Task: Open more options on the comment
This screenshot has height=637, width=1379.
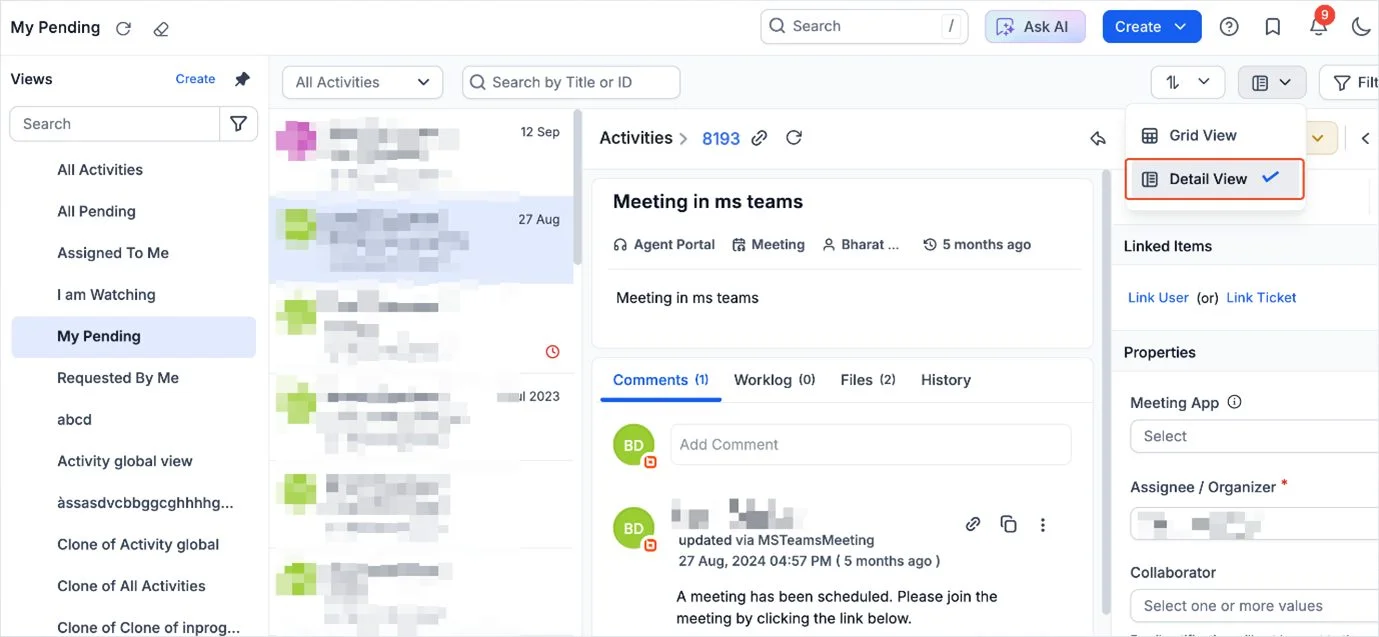Action: [x=1043, y=524]
